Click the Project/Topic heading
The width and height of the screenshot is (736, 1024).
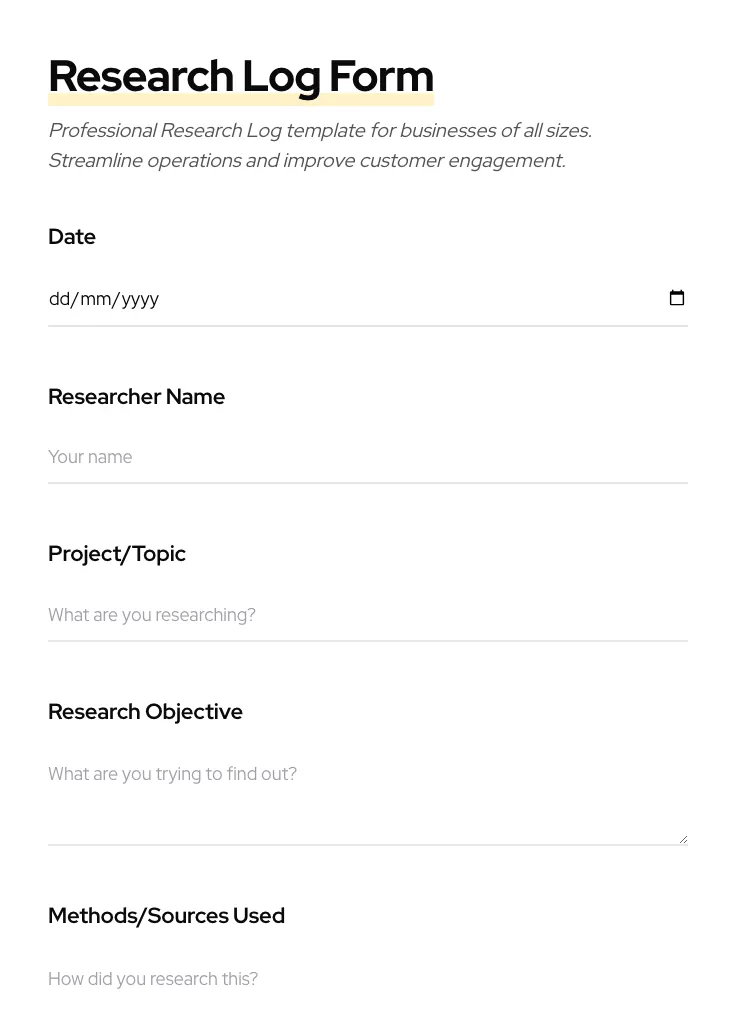point(117,554)
